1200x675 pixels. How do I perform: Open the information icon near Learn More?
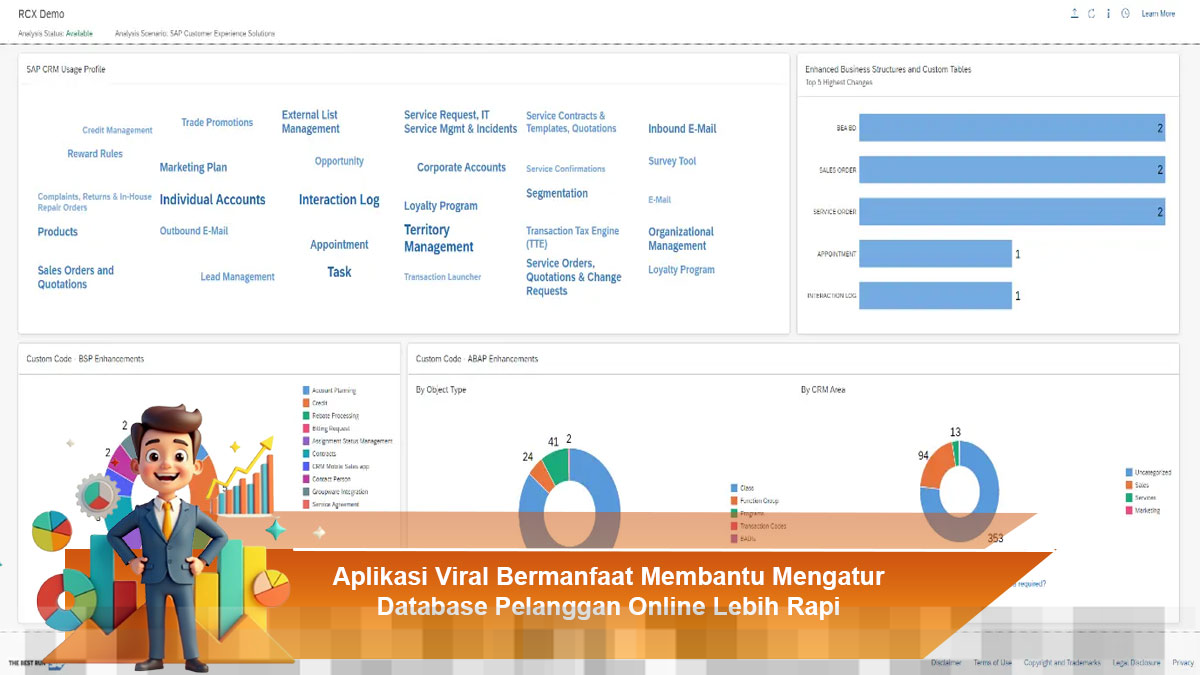(x=1108, y=13)
